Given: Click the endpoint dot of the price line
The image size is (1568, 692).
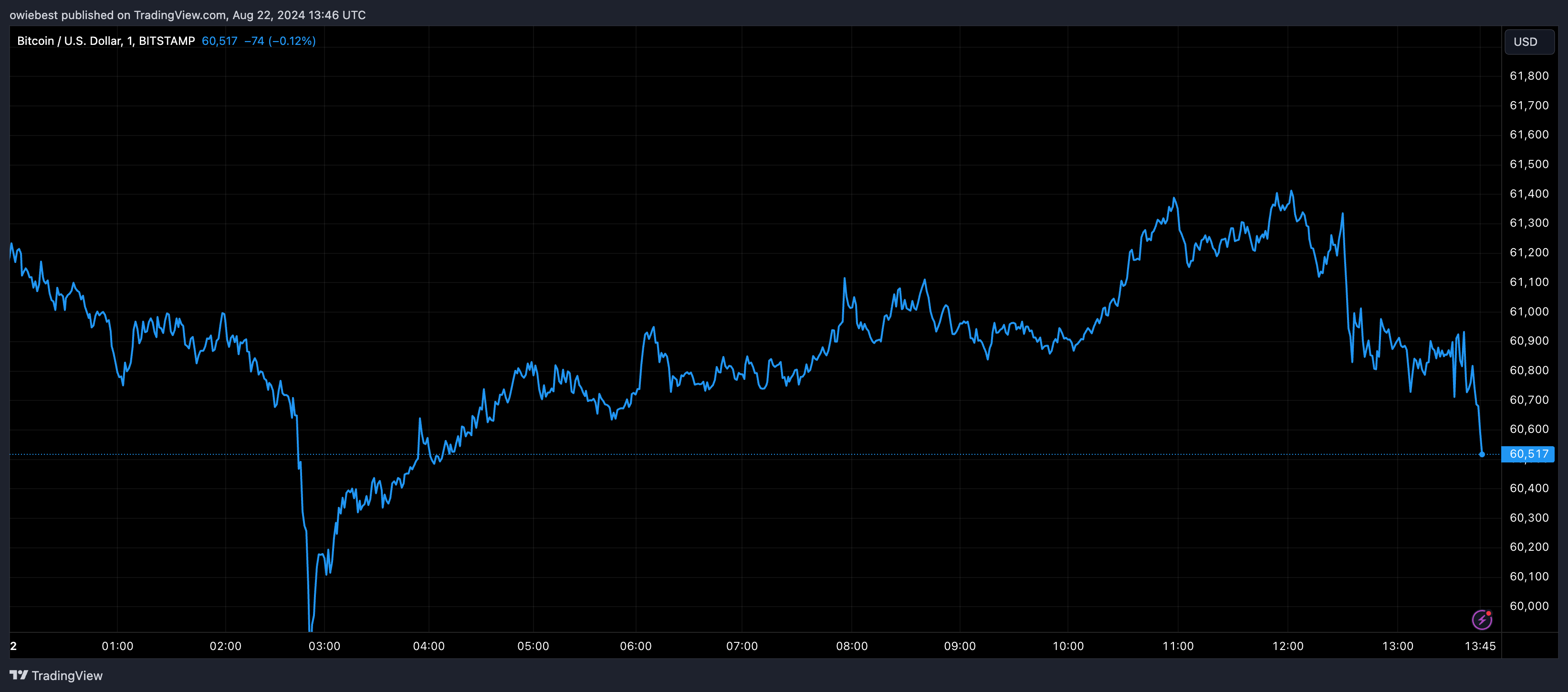Looking at the screenshot, I should (x=1482, y=454).
